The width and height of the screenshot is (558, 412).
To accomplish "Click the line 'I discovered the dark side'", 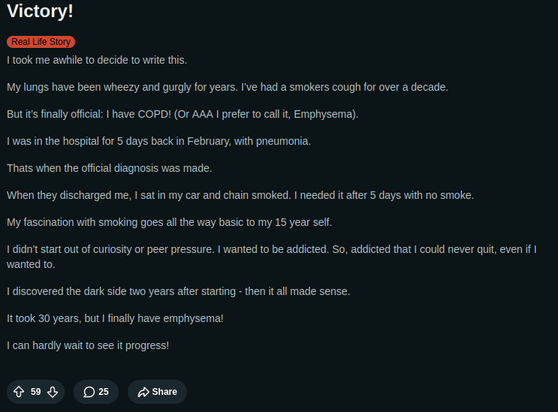I will (178, 291).
